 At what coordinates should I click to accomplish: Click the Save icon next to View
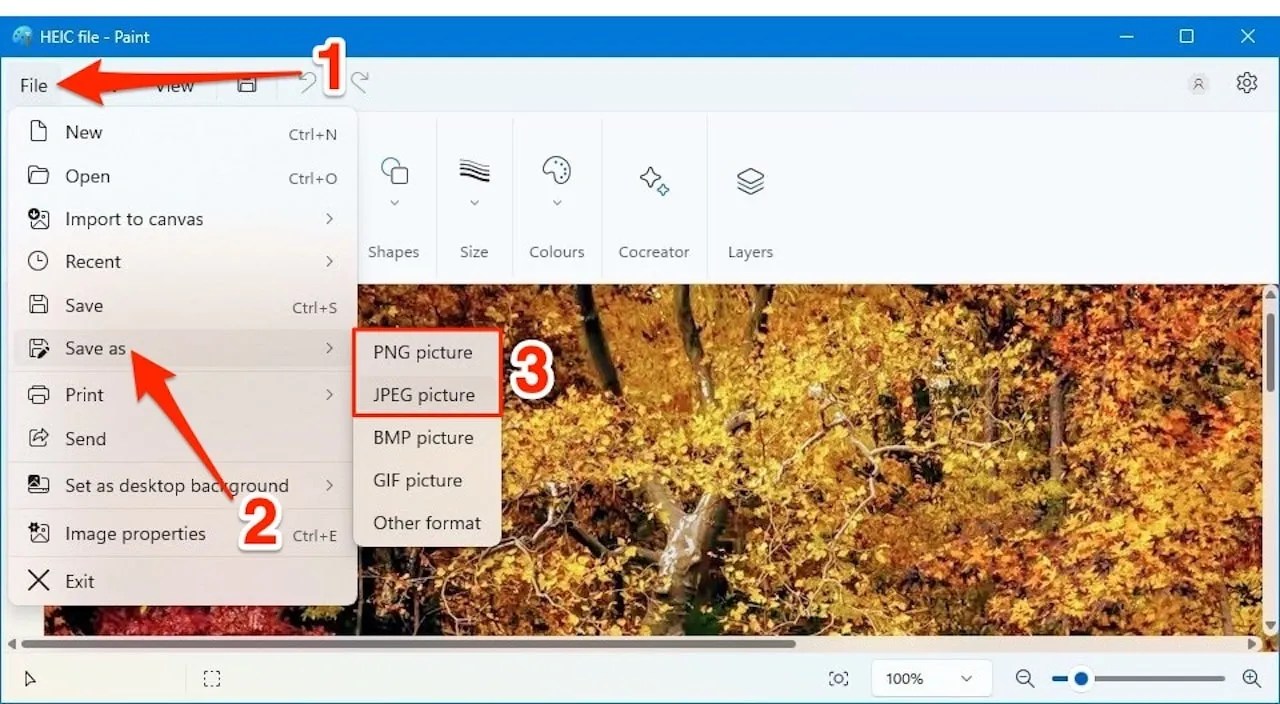(246, 85)
